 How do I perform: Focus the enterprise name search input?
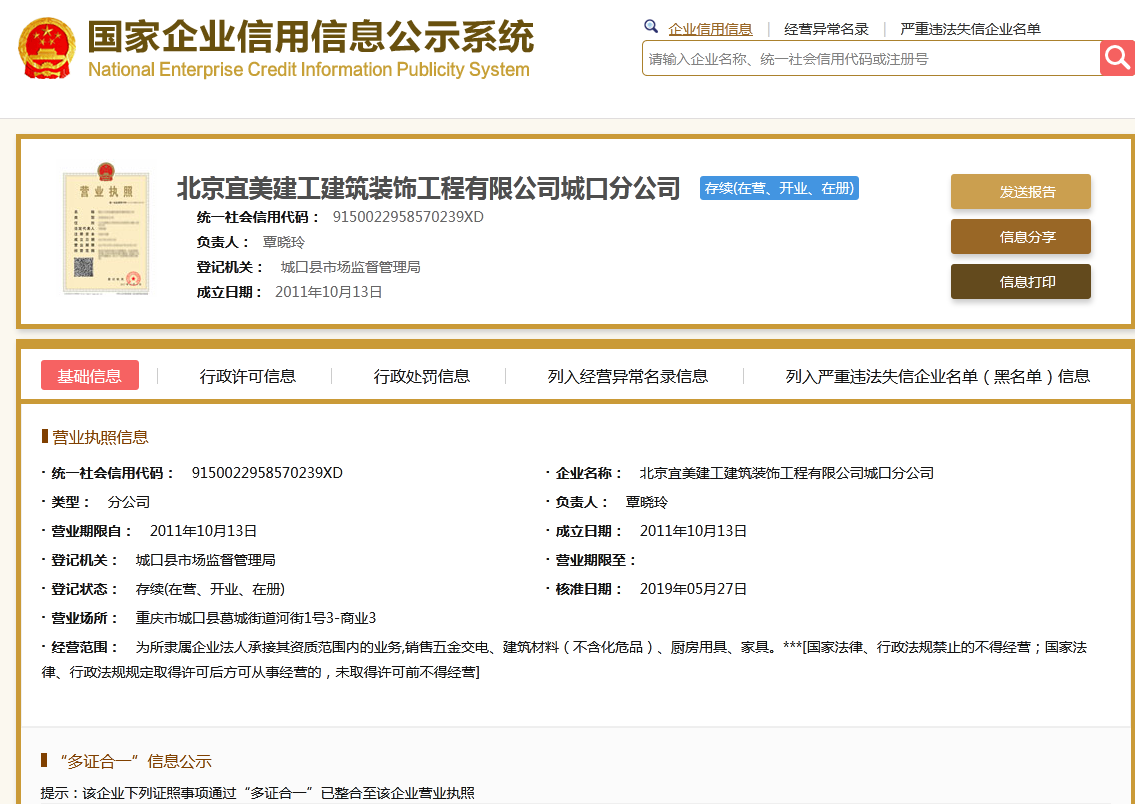tap(871, 59)
